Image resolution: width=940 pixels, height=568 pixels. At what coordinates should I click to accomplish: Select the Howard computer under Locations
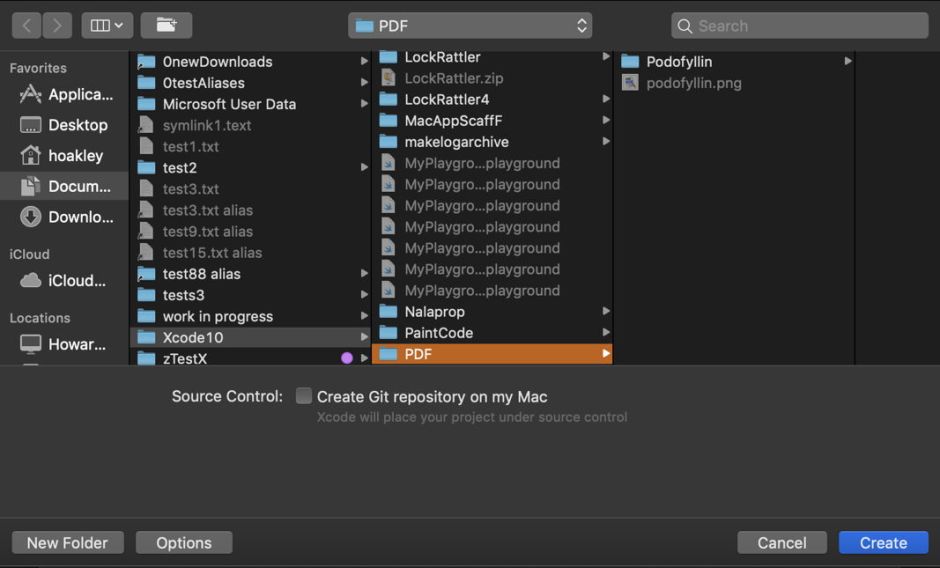tap(65, 344)
